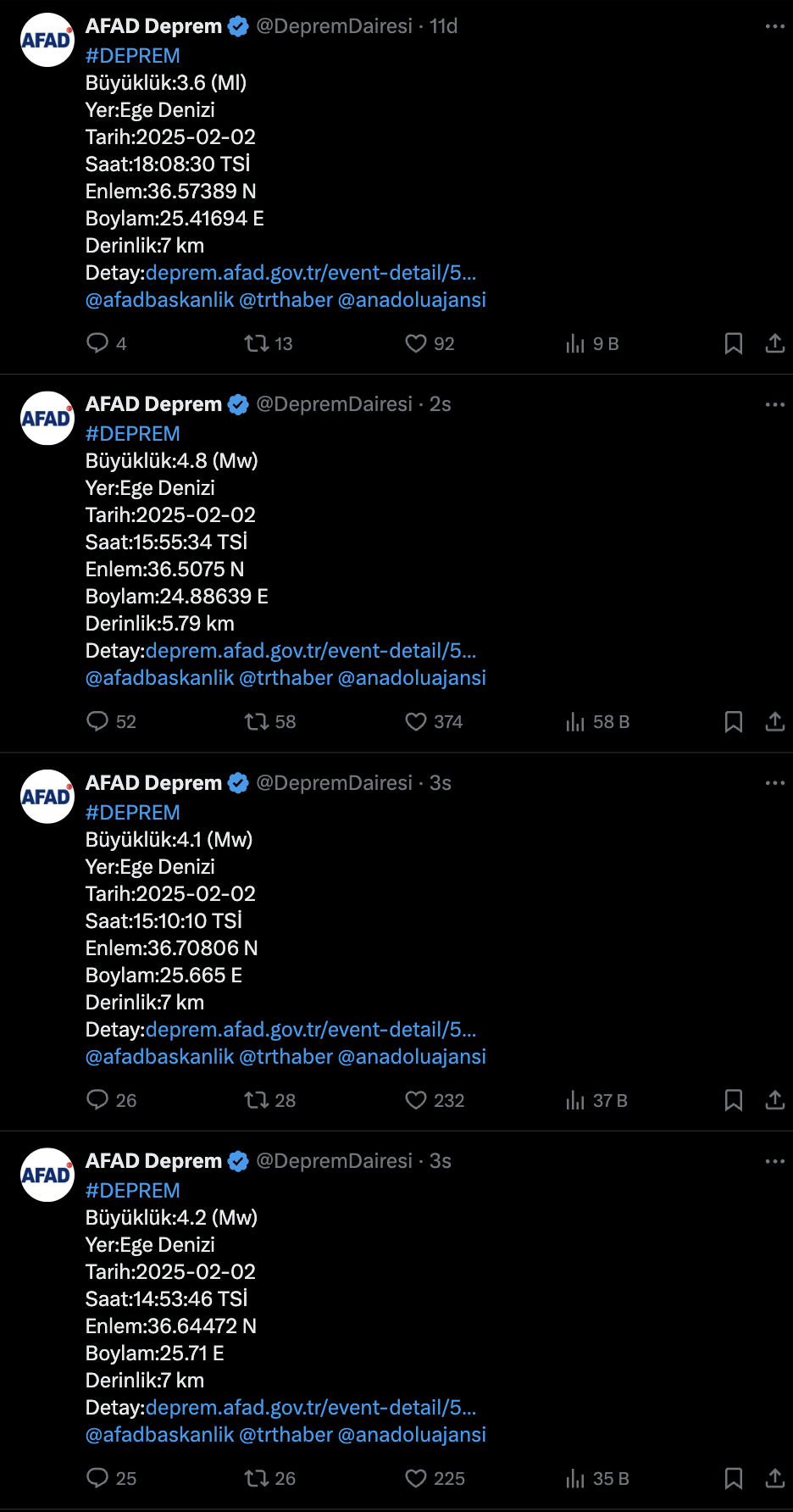Retweet the post with 58 retweets
The width and height of the screenshot is (793, 1512).
tap(270, 721)
